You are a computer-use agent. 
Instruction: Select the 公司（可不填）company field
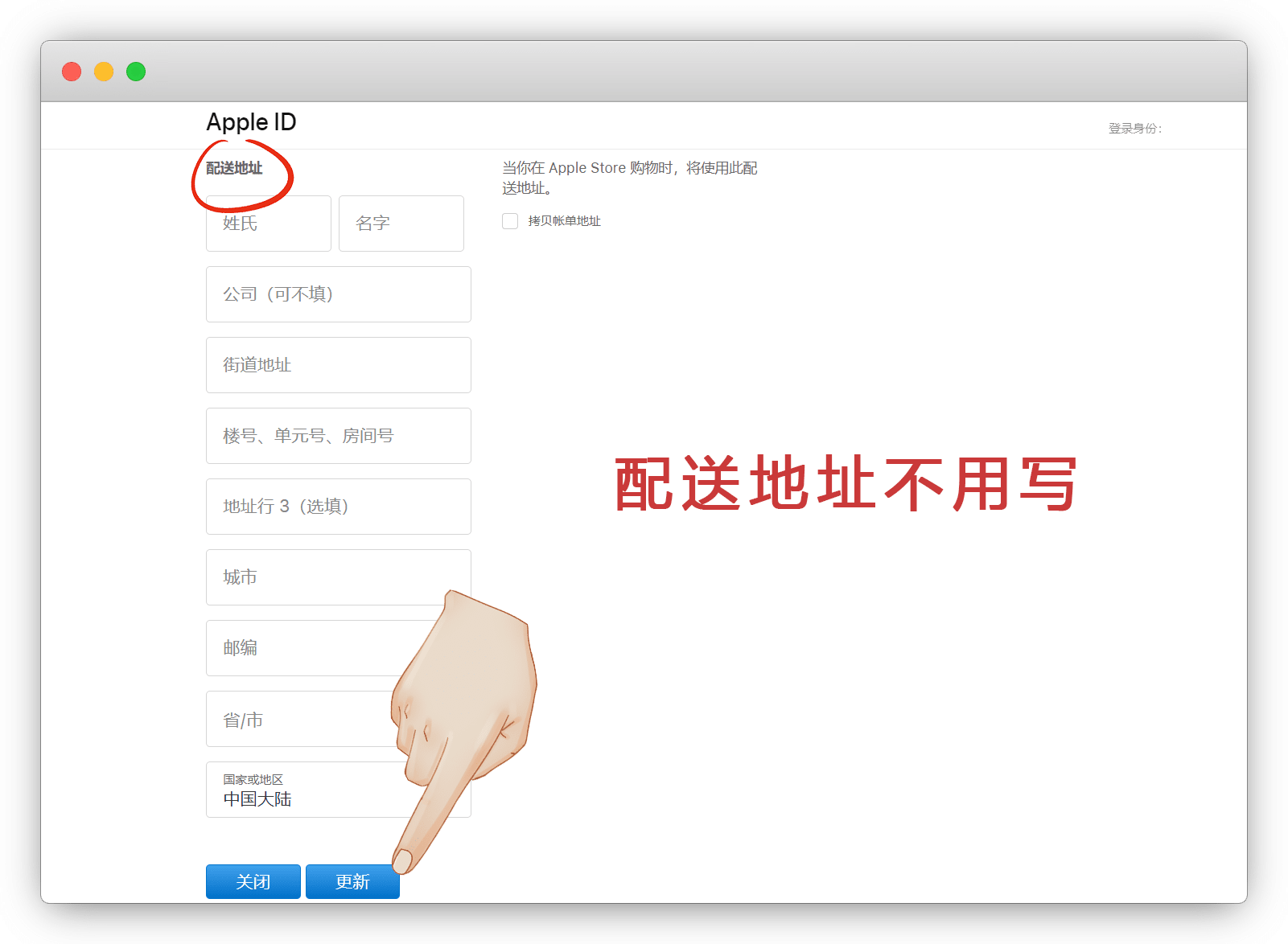coord(338,294)
